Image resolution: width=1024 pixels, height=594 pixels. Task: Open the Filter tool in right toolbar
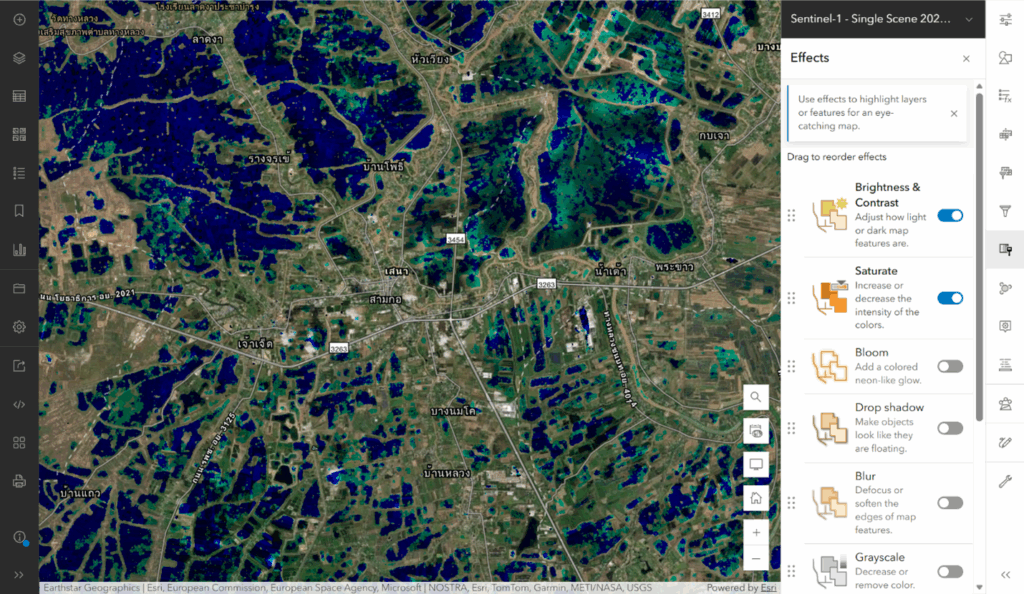tap(1005, 211)
